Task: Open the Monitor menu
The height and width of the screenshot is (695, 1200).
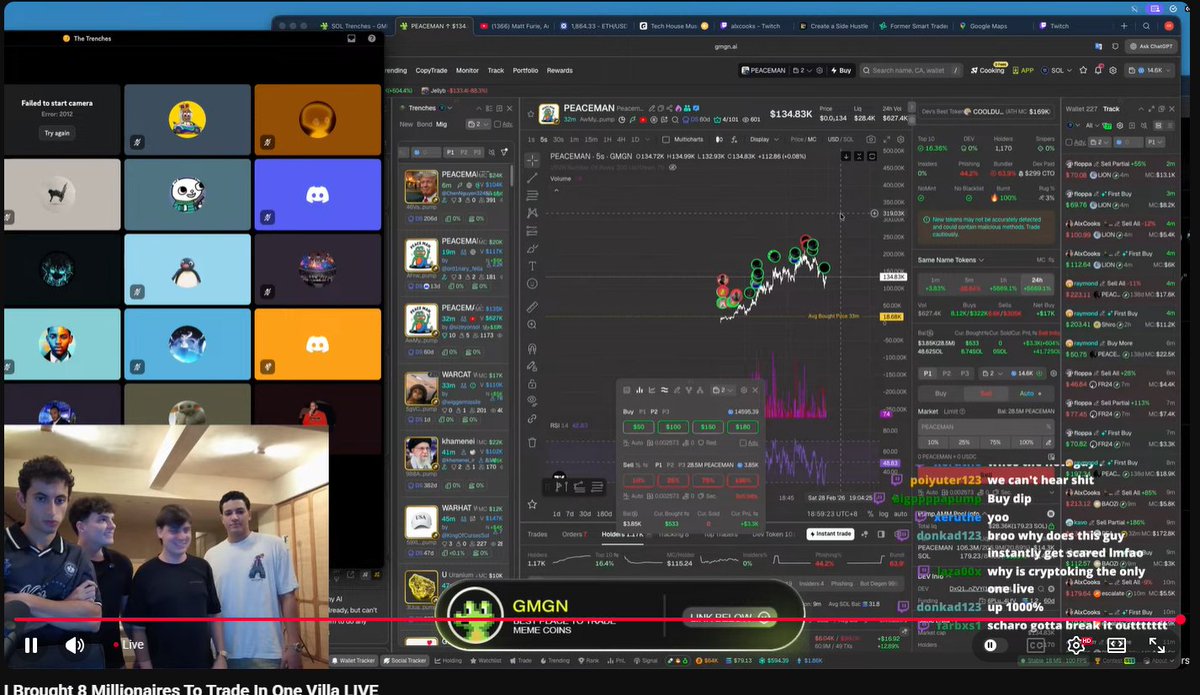Action: coord(467,70)
